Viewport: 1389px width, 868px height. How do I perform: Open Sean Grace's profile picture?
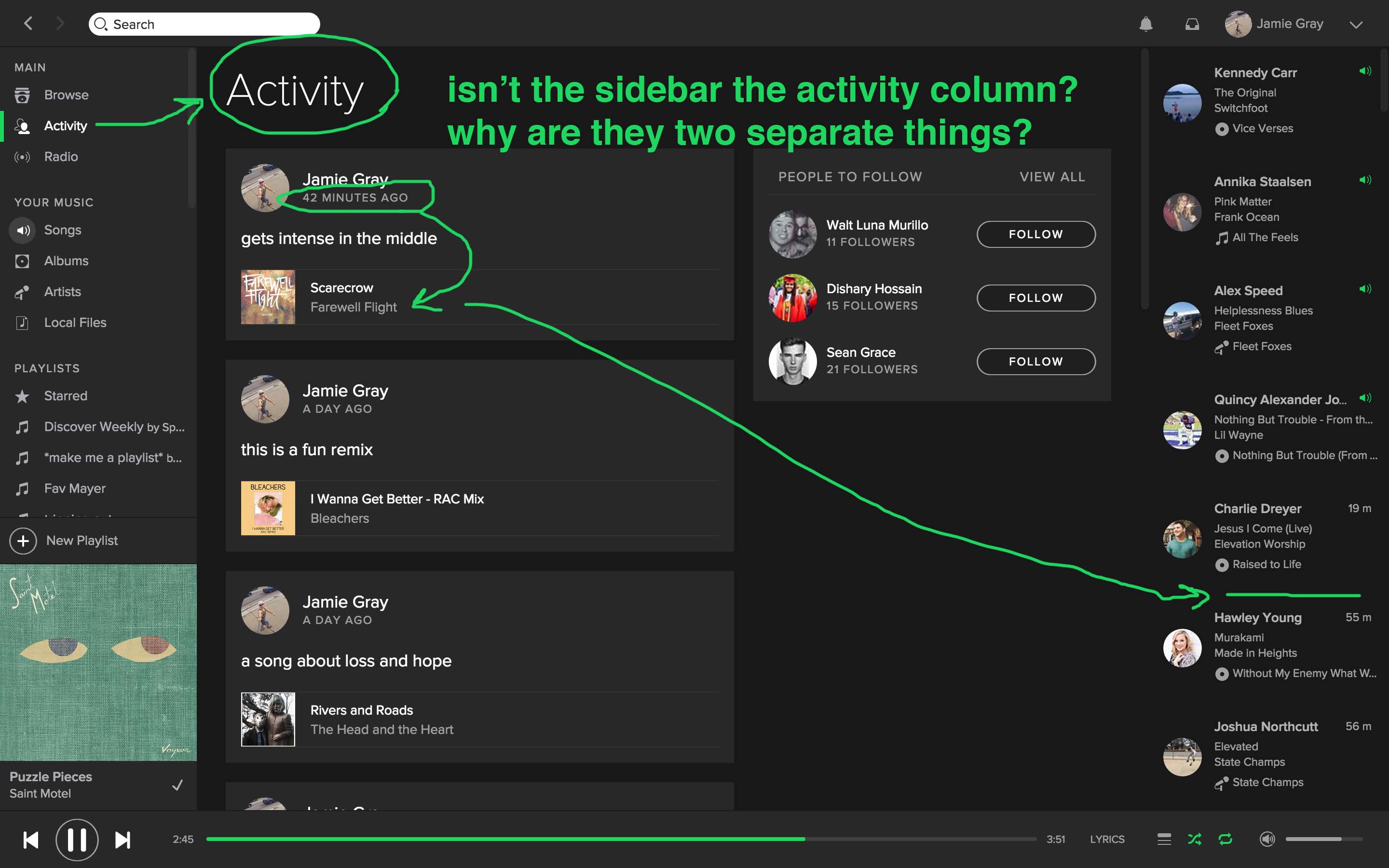coord(793,362)
